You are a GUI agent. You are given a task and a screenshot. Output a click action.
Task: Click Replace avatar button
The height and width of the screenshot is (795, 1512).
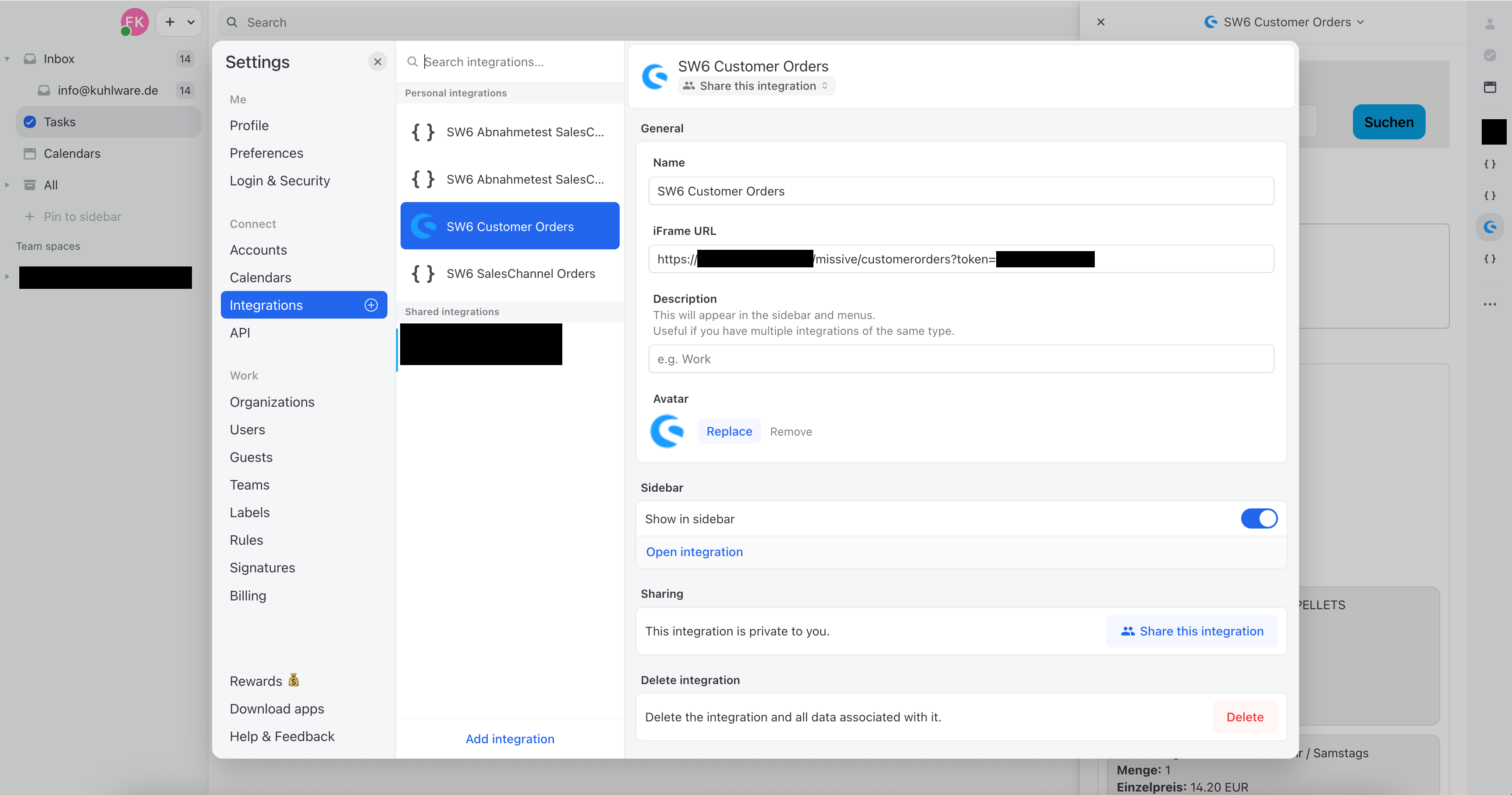coord(729,432)
